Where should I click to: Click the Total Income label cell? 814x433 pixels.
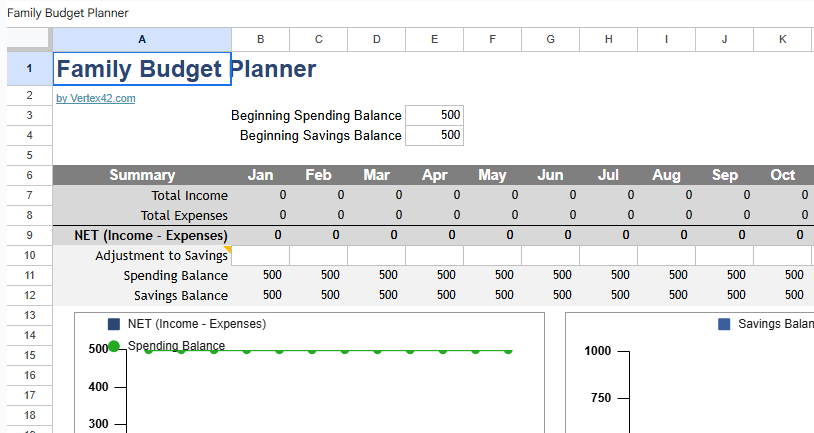pyautogui.click(x=142, y=195)
